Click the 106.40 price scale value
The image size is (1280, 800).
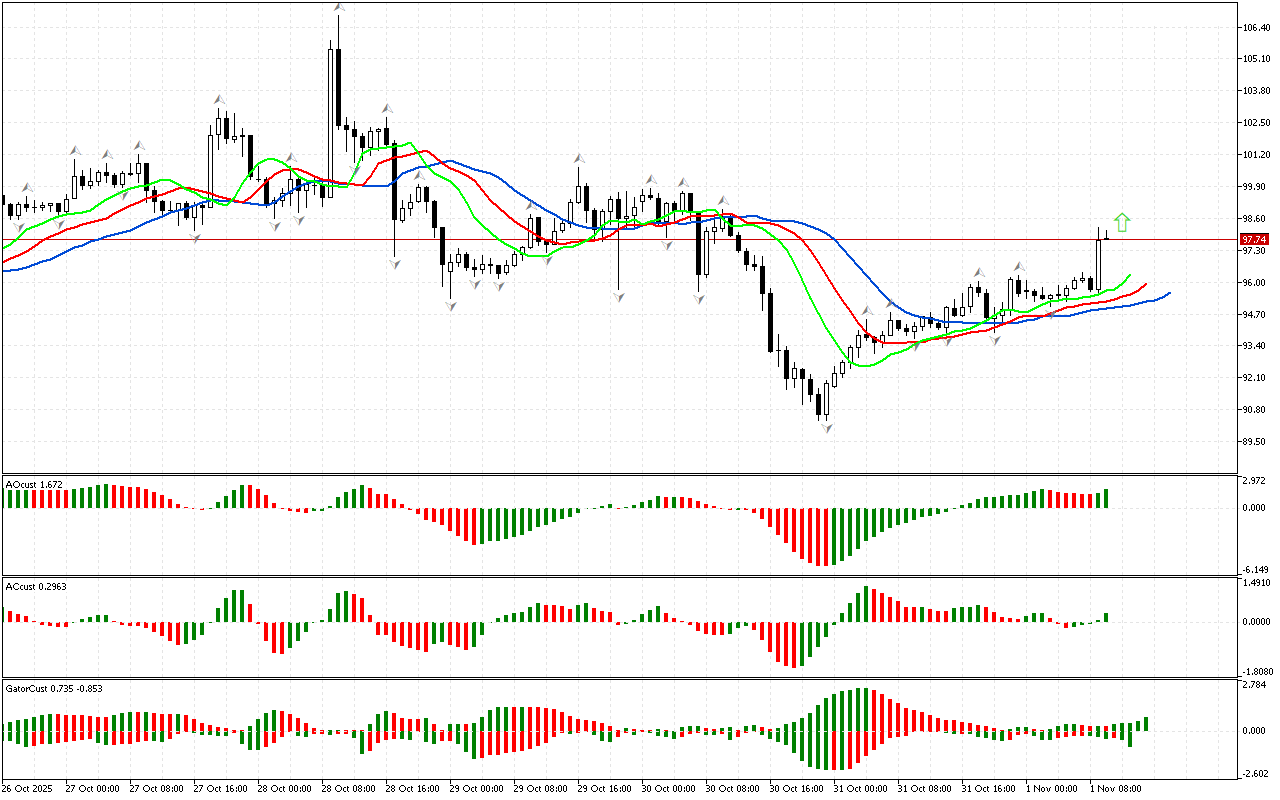click(1254, 27)
